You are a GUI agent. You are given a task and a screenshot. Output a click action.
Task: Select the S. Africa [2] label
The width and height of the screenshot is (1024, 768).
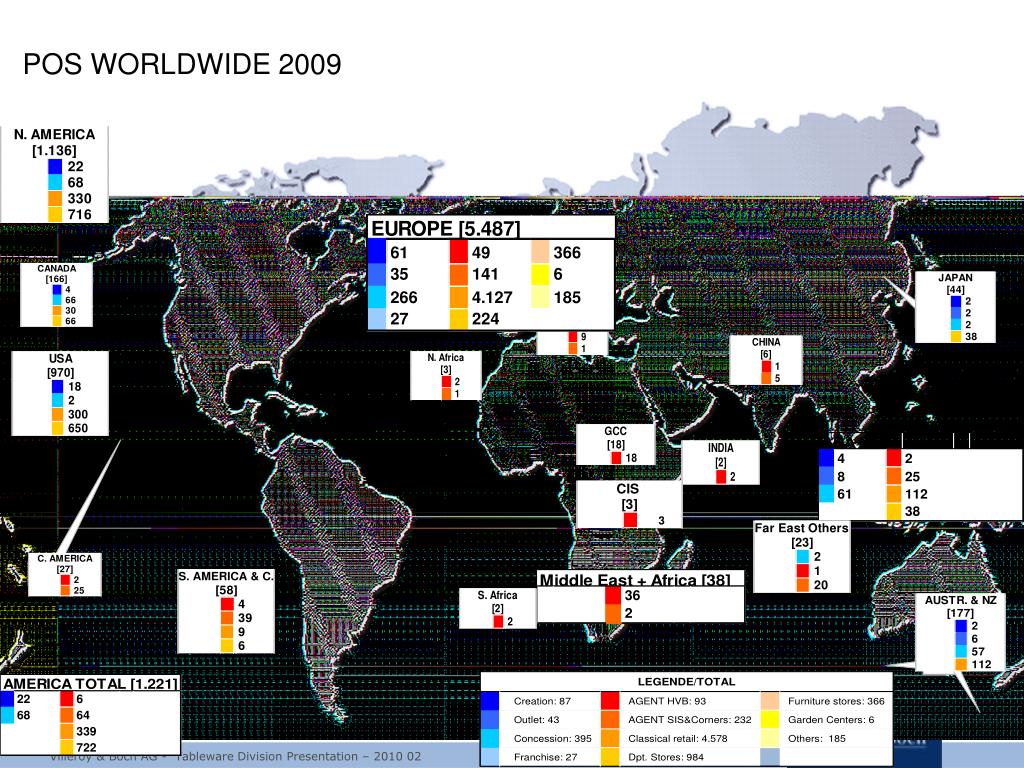click(497, 601)
